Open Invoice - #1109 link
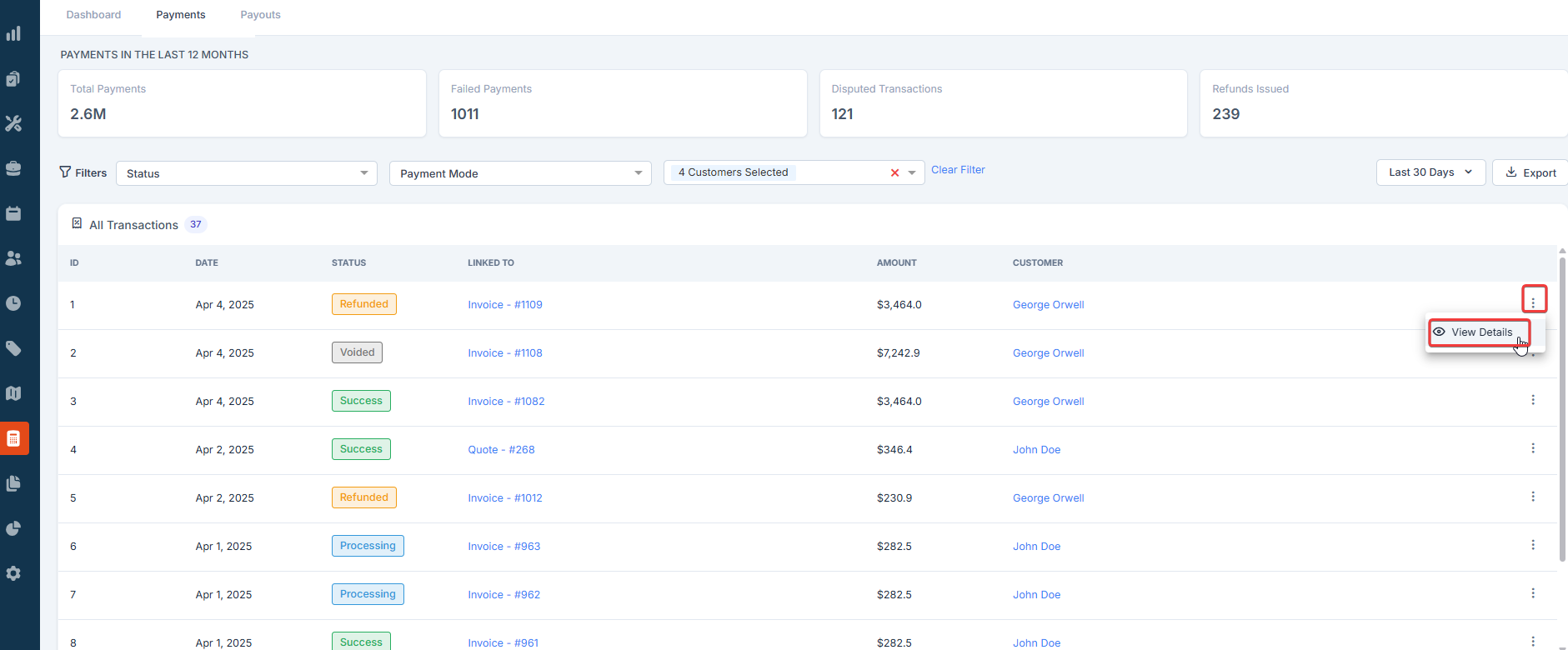 pyautogui.click(x=505, y=304)
